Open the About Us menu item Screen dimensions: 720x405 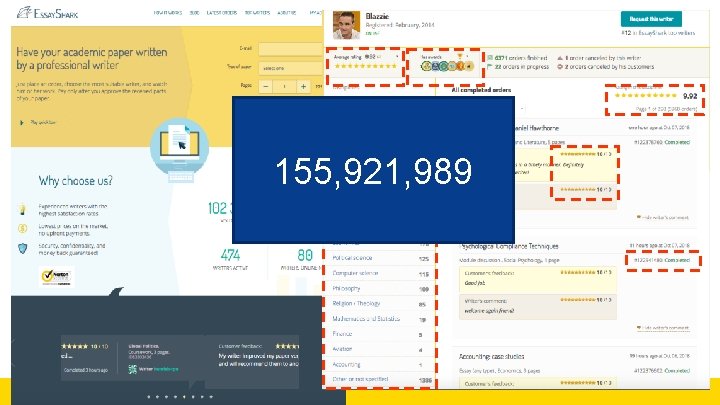point(287,13)
